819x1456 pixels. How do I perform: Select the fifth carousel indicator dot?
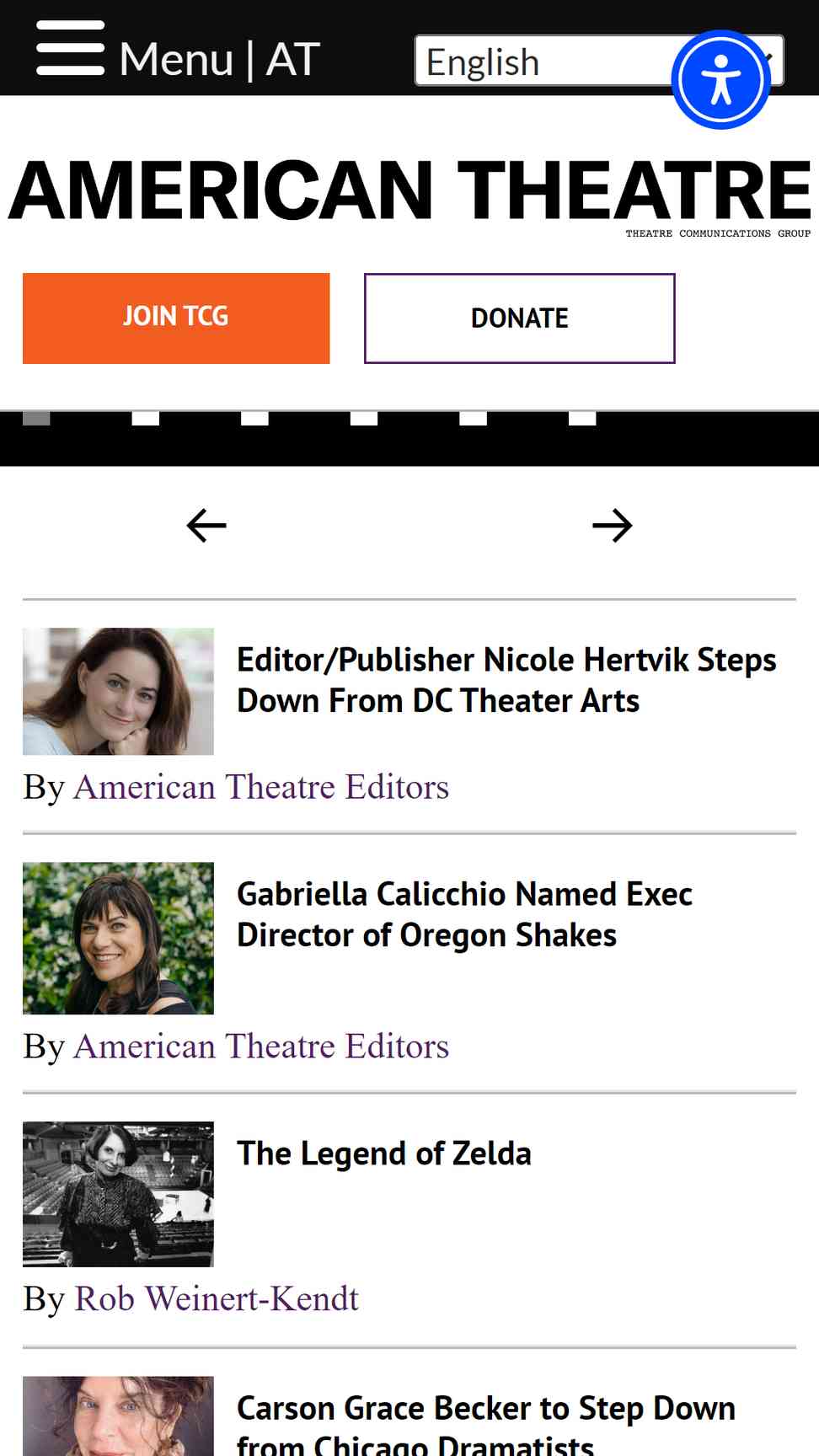pyautogui.click(x=474, y=418)
